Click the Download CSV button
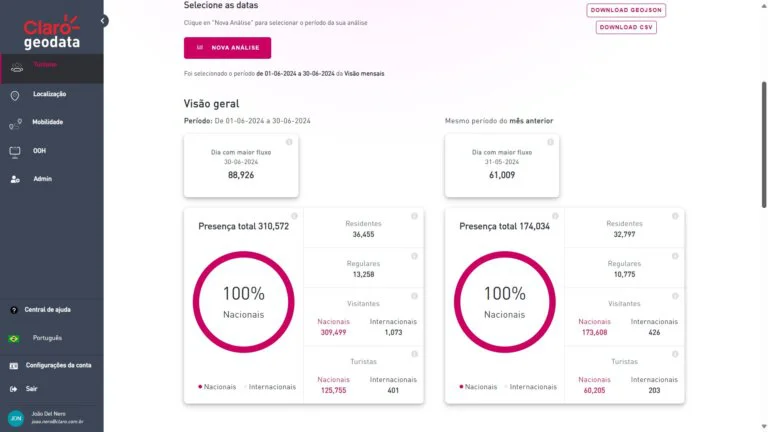Screen dimensions: 768x432 coord(626,27)
